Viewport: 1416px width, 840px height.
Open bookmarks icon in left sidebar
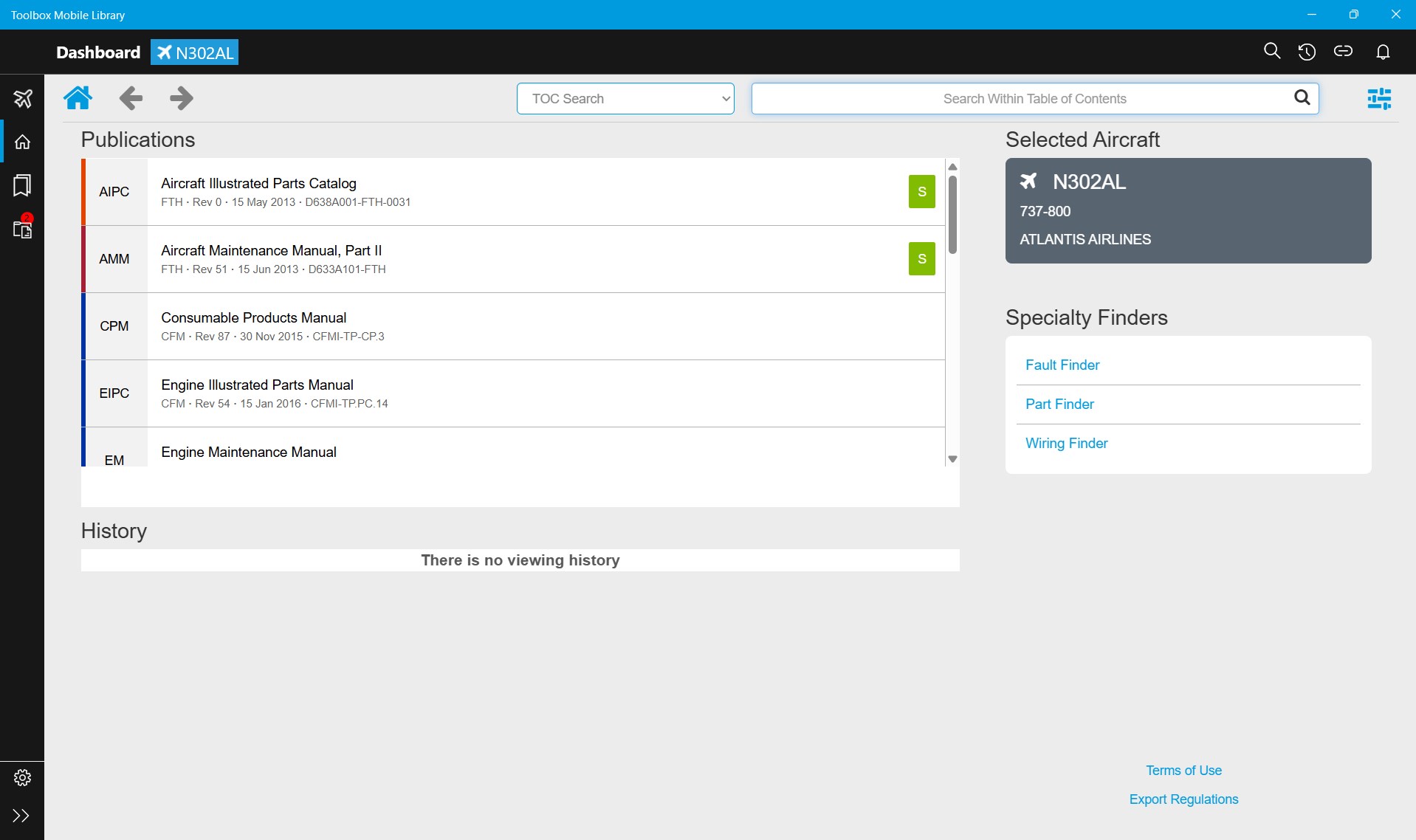[x=22, y=185]
